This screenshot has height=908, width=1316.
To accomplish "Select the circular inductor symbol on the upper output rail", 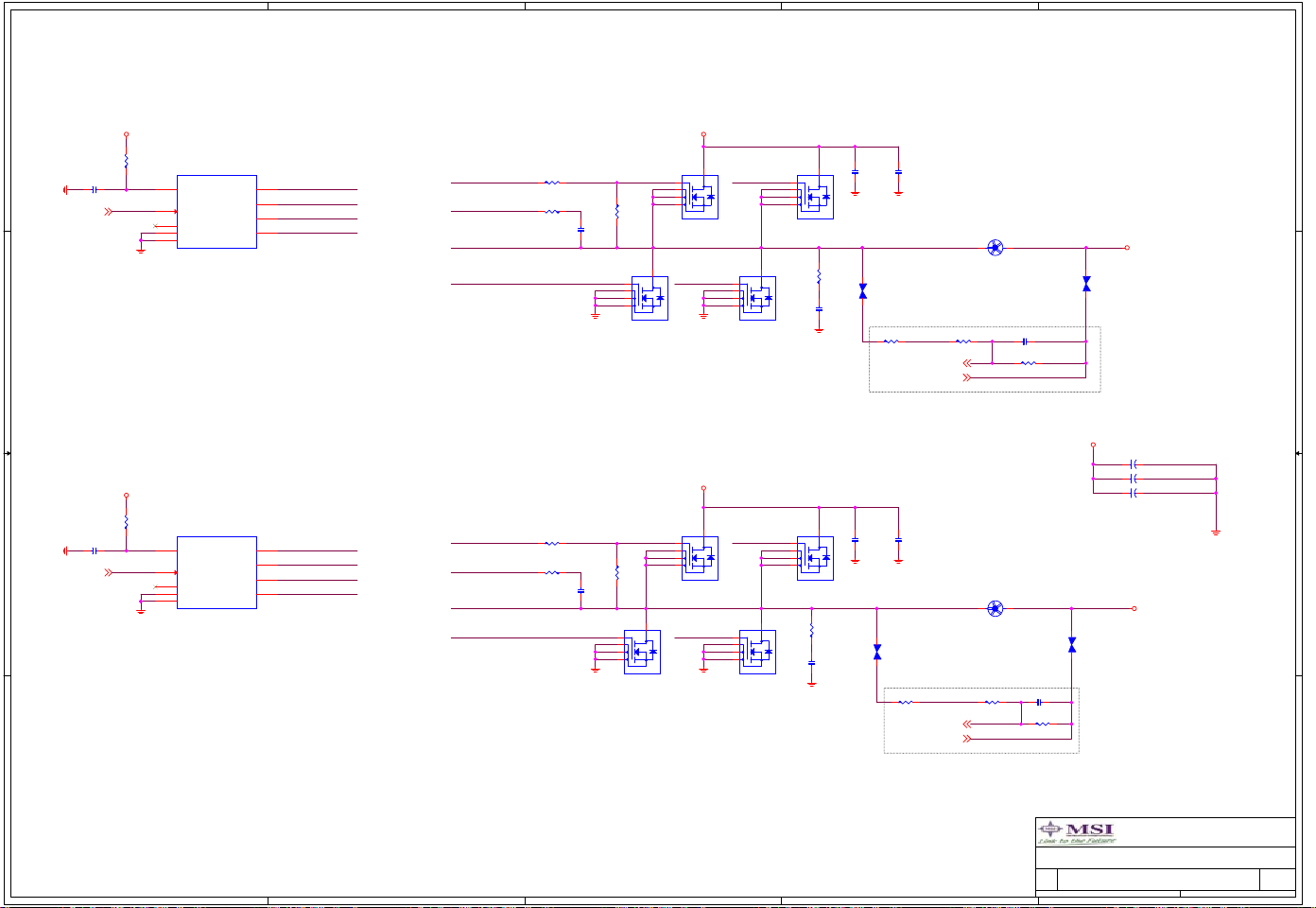I will pos(995,248).
